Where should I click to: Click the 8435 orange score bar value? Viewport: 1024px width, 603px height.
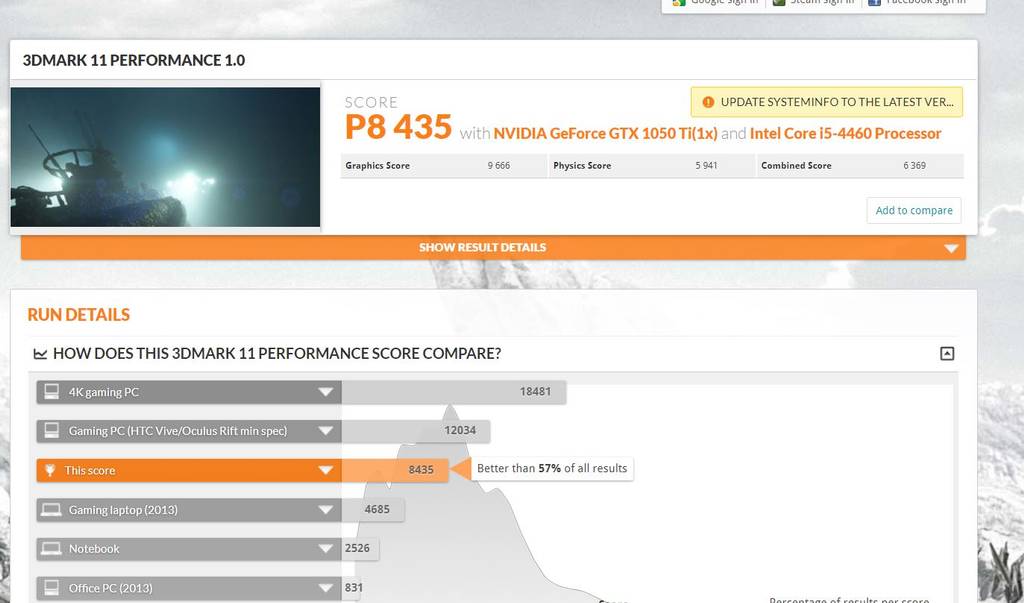point(421,470)
